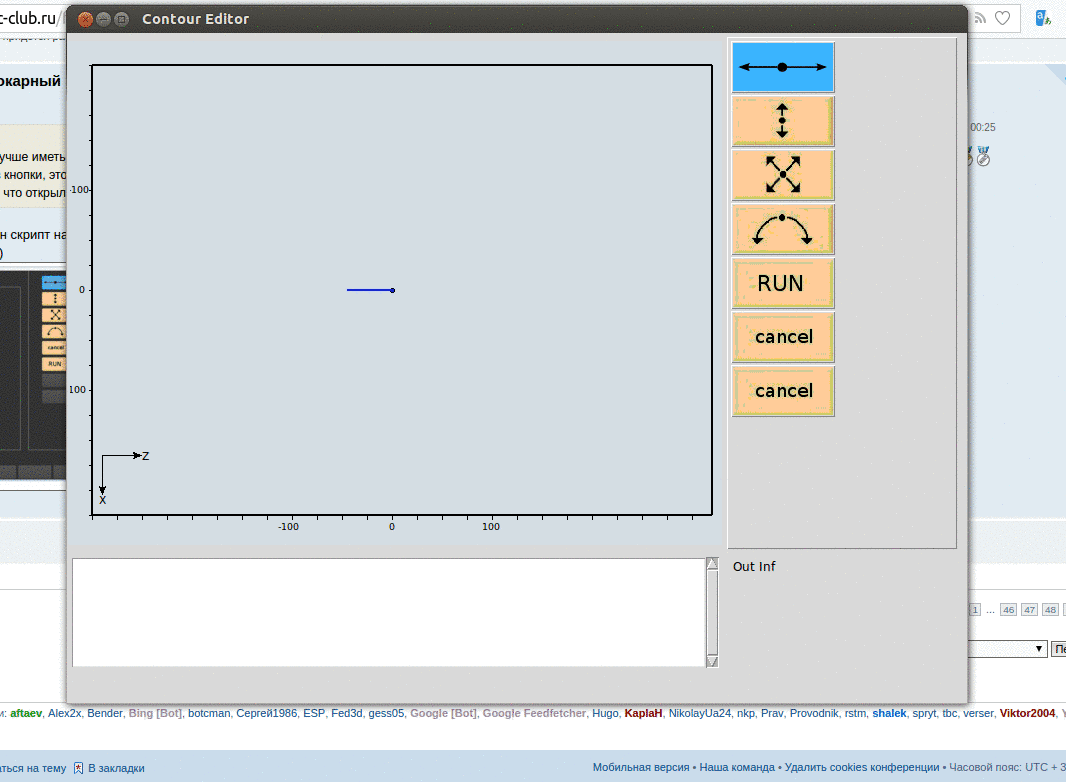The height and width of the screenshot is (782, 1066).
Task: Click the lowest cancel button
Action: tap(783, 391)
